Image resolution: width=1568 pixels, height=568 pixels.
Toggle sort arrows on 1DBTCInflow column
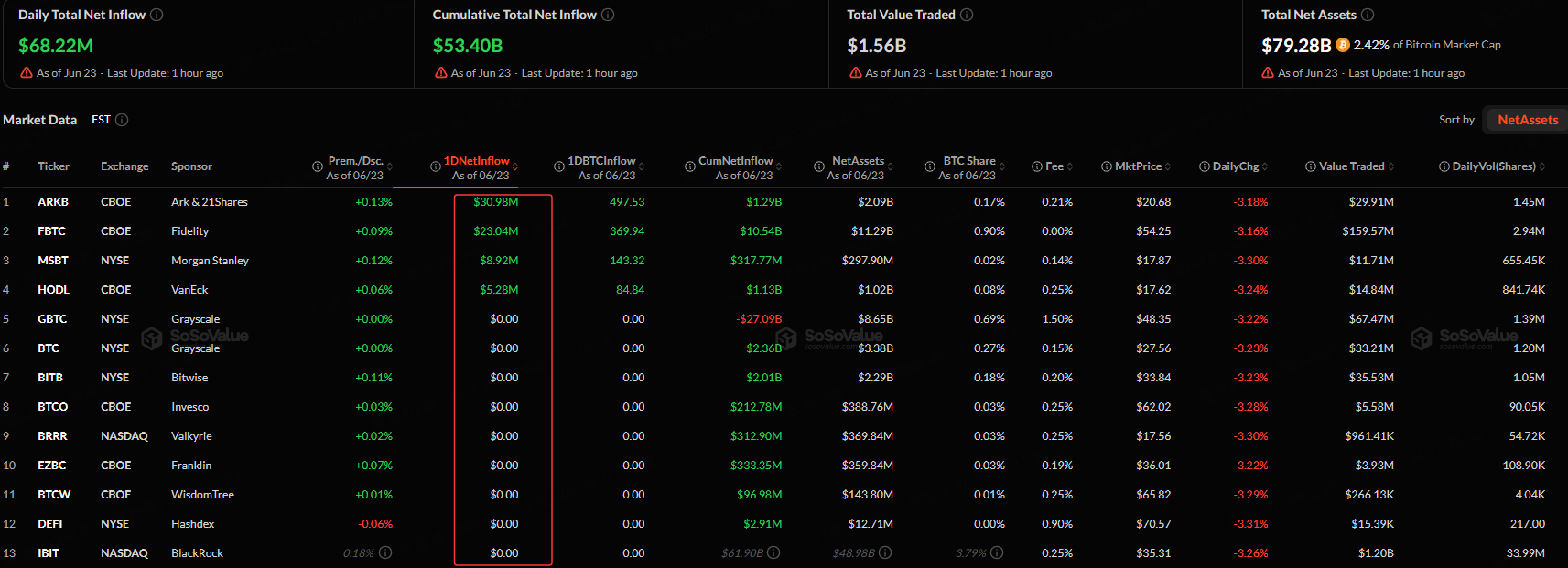[642, 166]
